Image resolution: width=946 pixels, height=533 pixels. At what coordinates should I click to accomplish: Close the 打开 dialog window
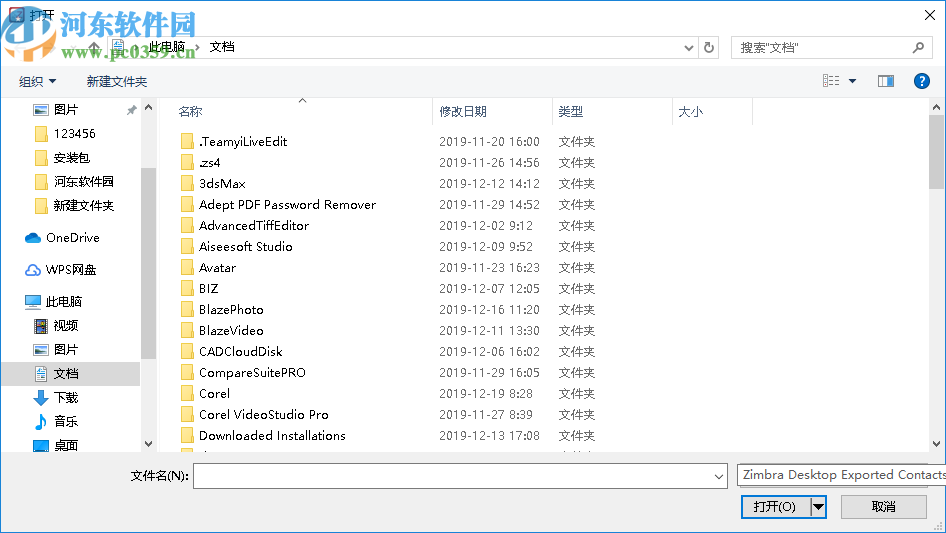(930, 15)
